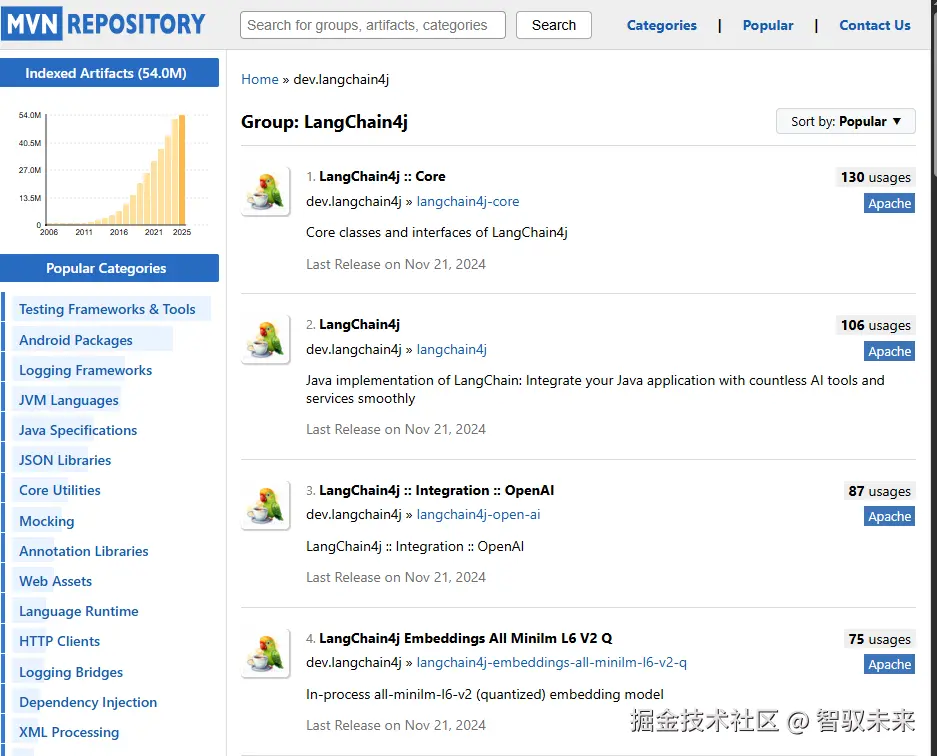The width and height of the screenshot is (937, 756).
Task: Open Language Runtime category
Action: (x=79, y=611)
